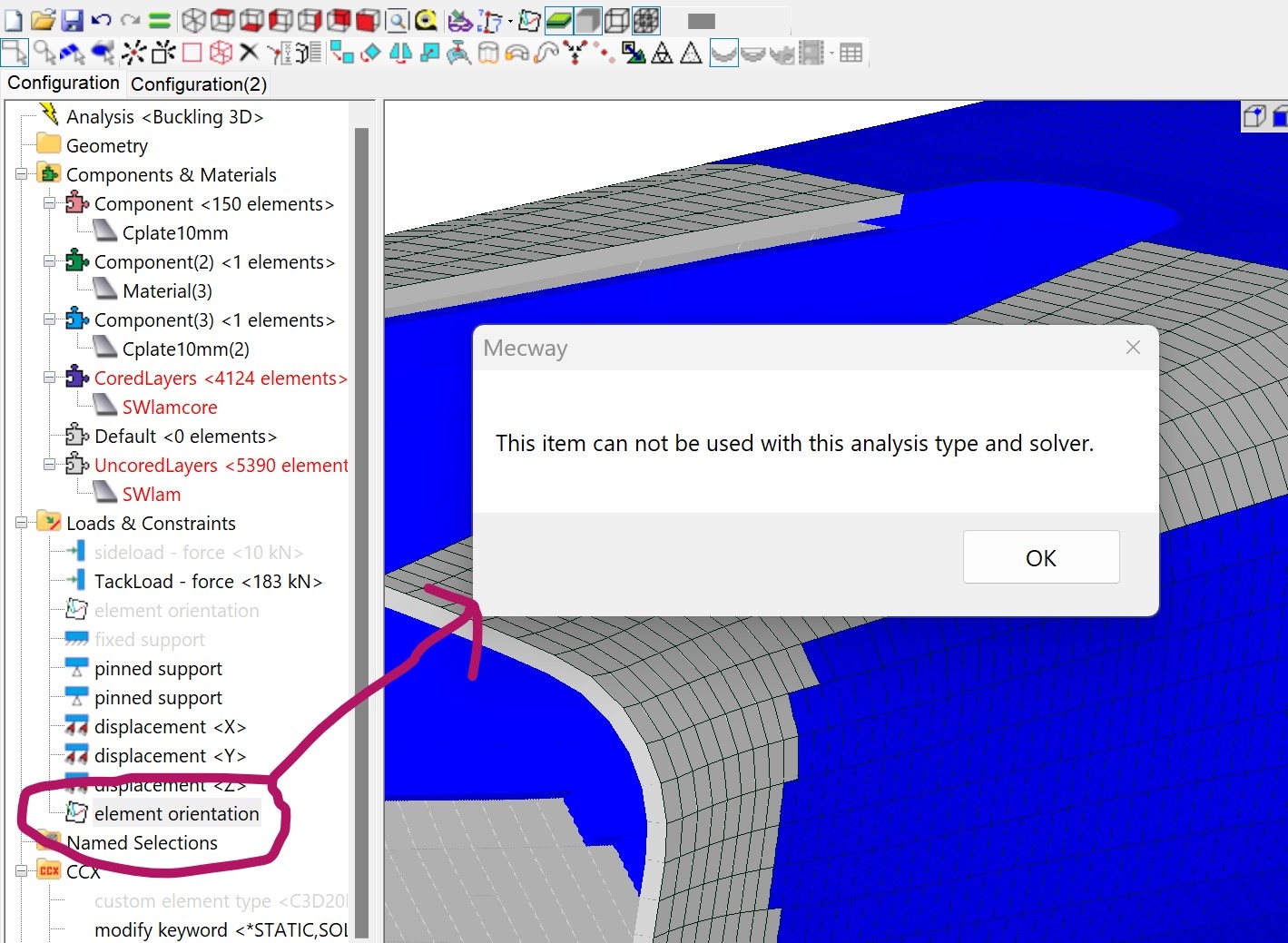This screenshot has width=1288, height=943.
Task: Select sideload - force <10 kN>
Action: [x=198, y=553]
